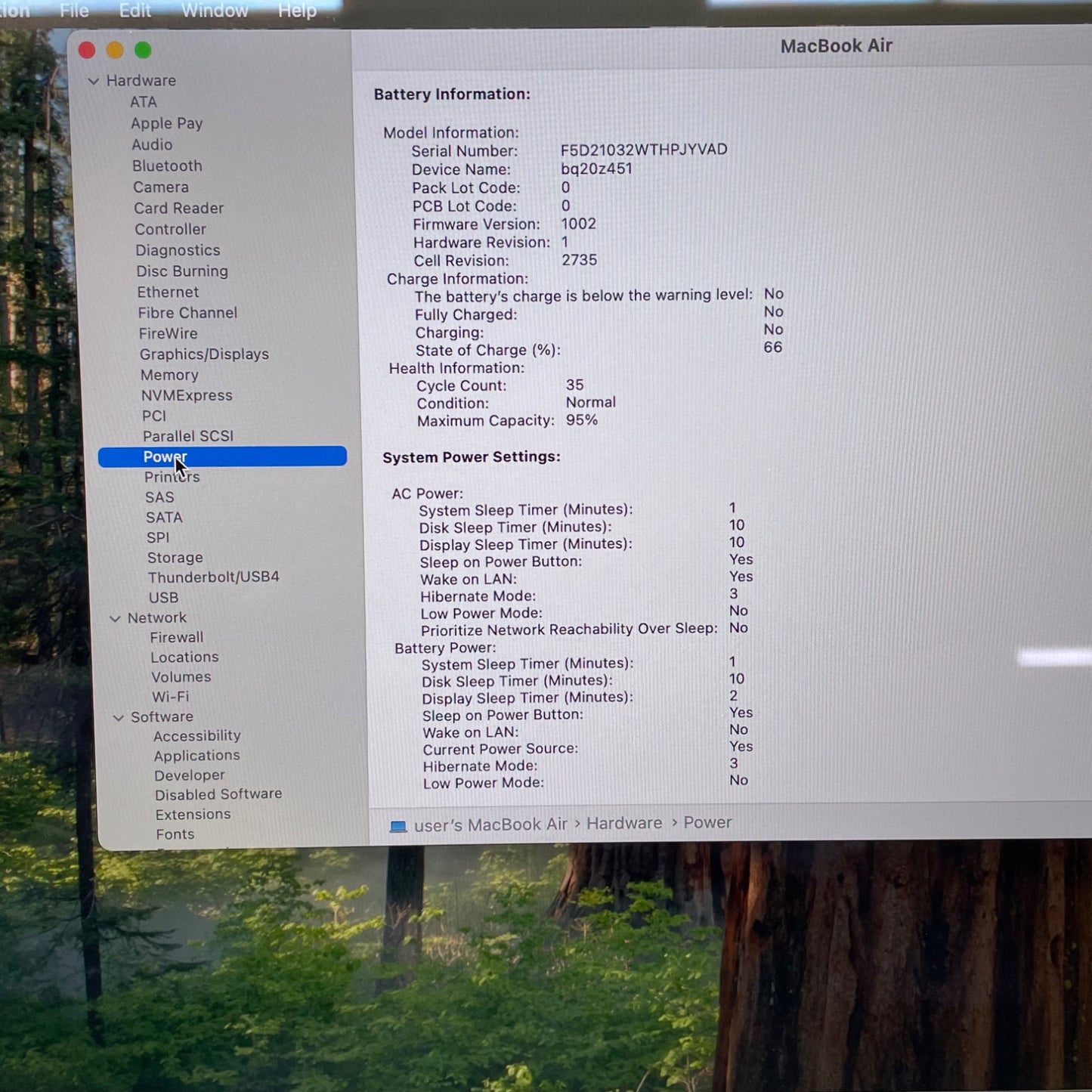Select Fibre Channel in the sidebar
The height and width of the screenshot is (1092, 1092).
click(187, 313)
